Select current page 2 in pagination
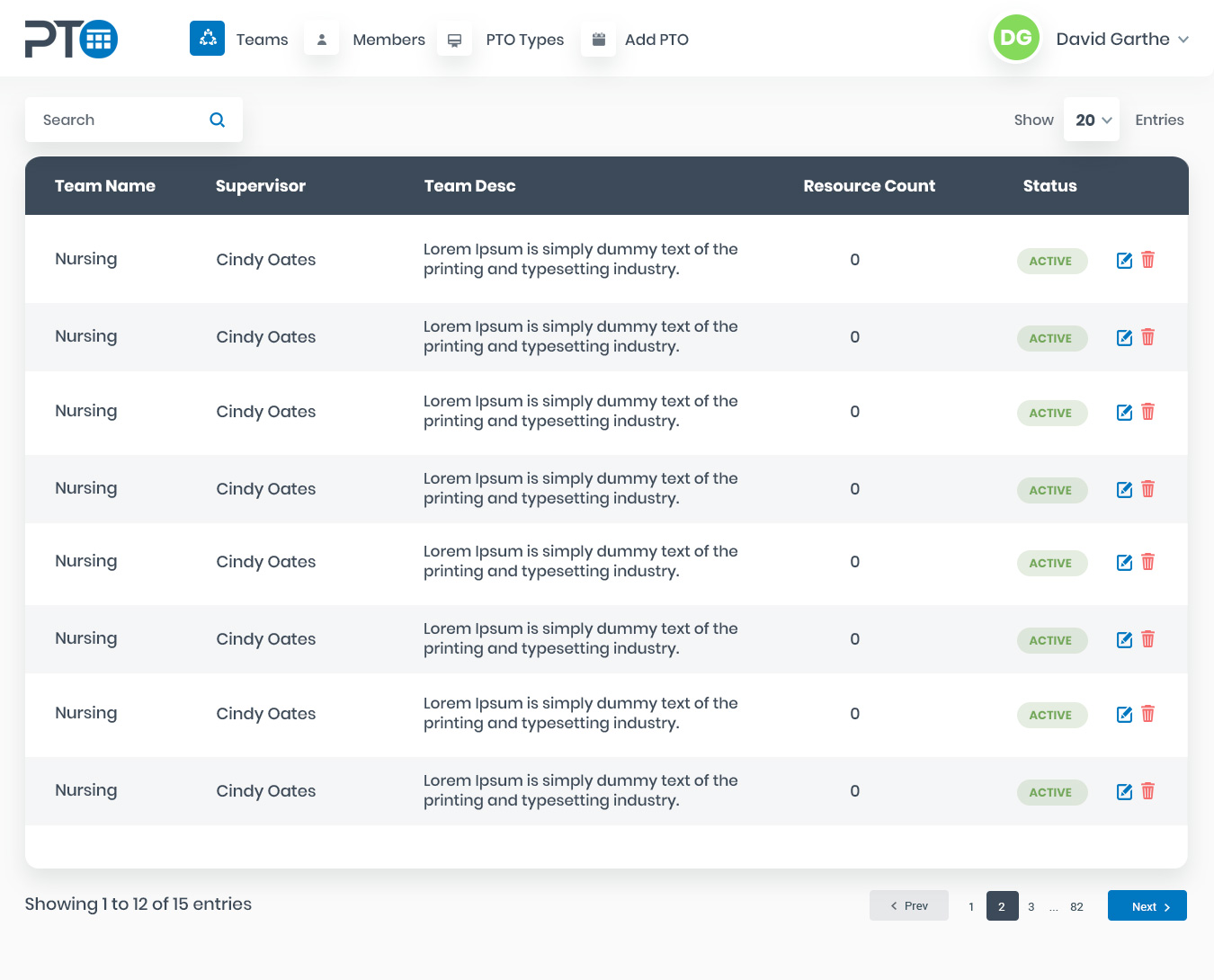 [1002, 905]
